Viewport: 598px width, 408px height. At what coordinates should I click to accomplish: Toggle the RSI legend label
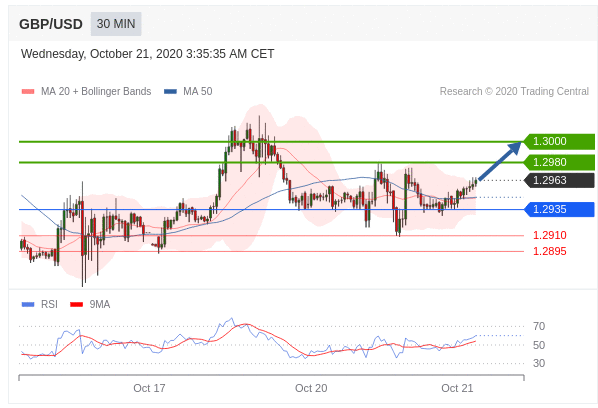[x=50, y=304]
